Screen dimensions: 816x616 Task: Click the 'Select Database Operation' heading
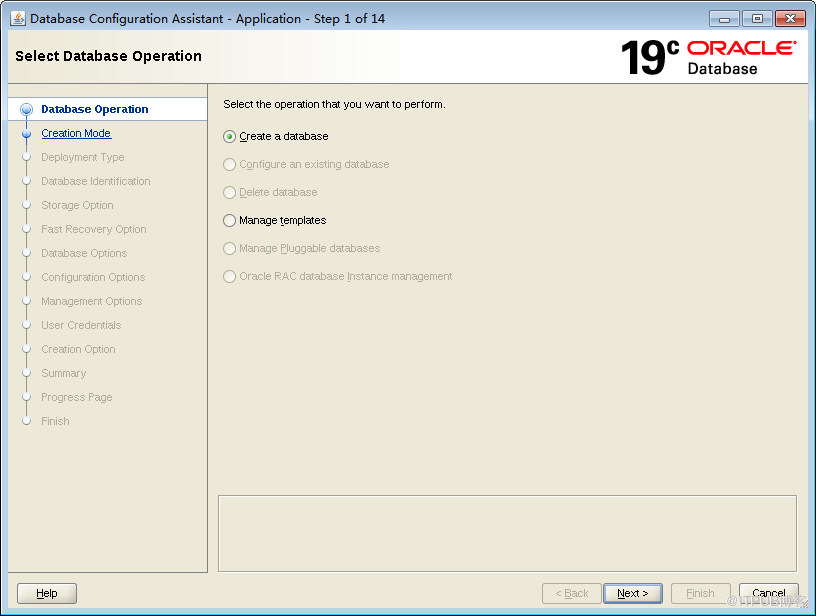(108, 56)
